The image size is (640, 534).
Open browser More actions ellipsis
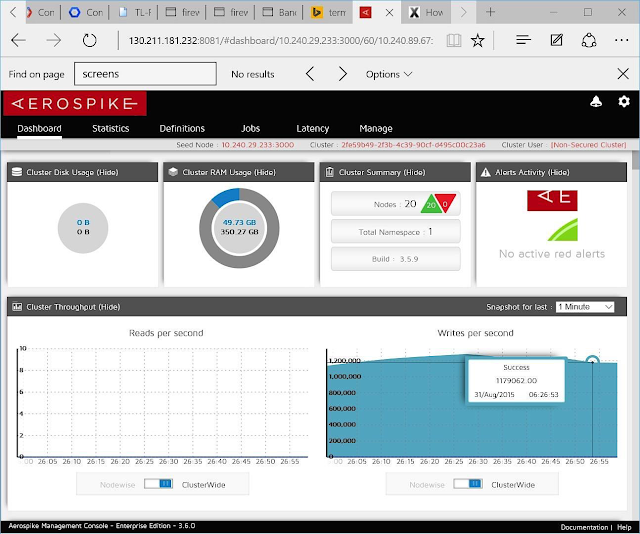tap(621, 40)
